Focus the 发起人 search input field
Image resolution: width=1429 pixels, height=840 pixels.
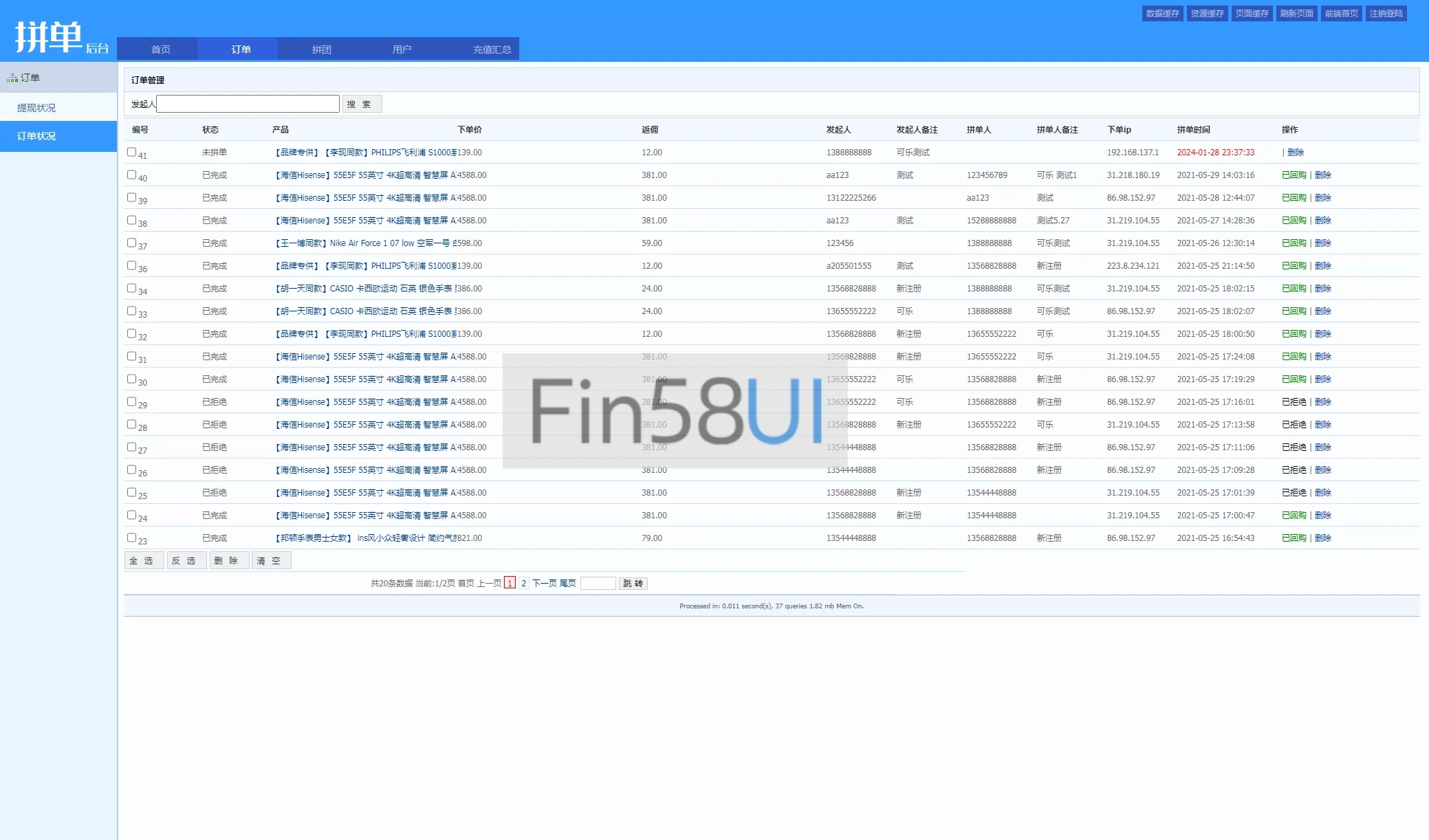pos(248,104)
